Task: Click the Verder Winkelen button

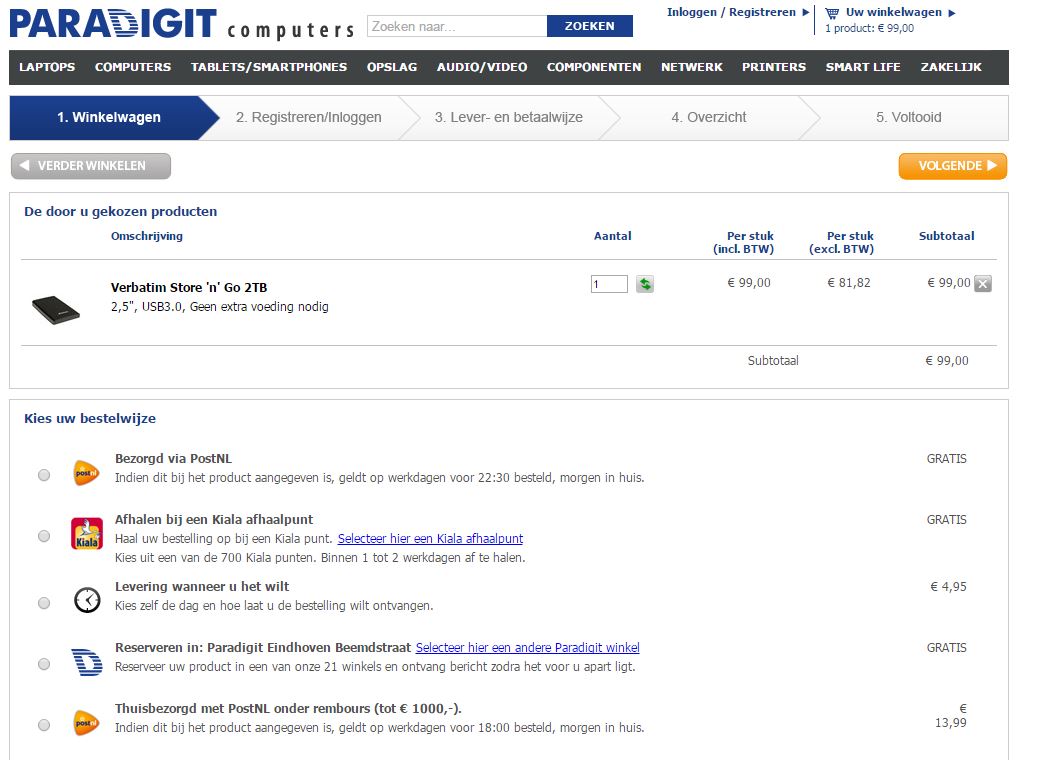Action: [91, 166]
